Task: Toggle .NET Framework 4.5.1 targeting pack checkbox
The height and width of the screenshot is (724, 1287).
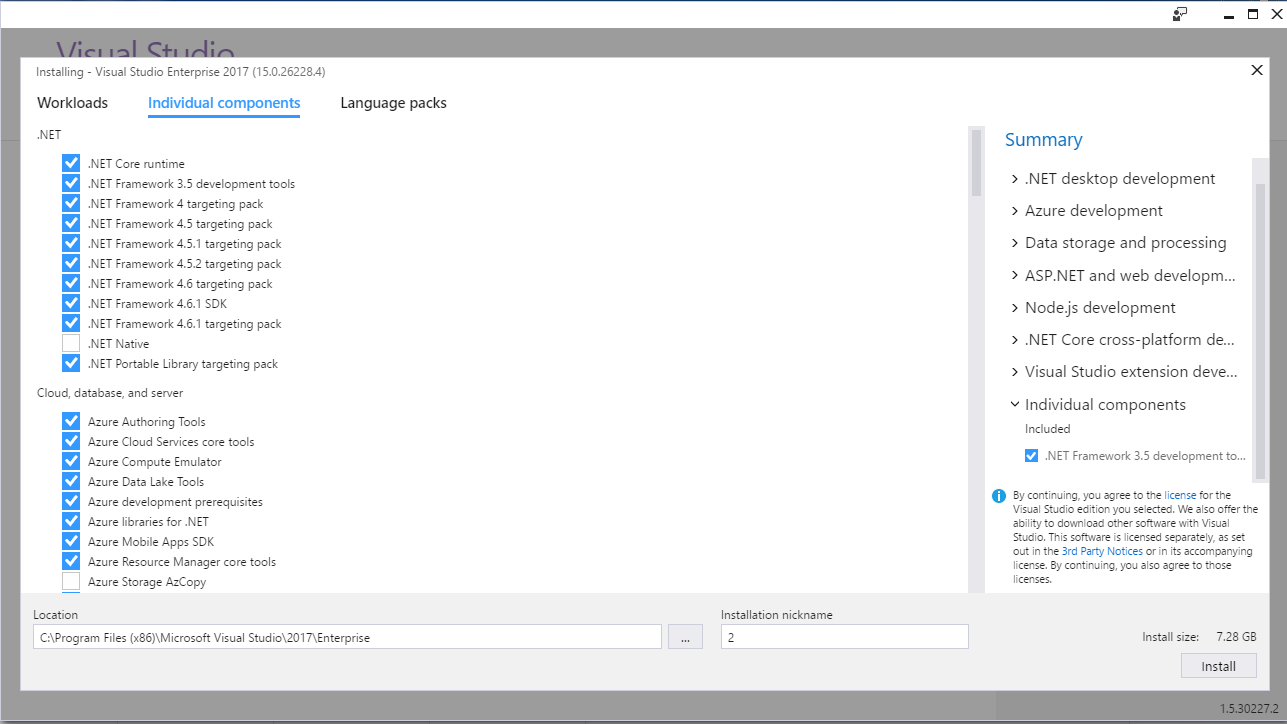Action: click(71, 243)
